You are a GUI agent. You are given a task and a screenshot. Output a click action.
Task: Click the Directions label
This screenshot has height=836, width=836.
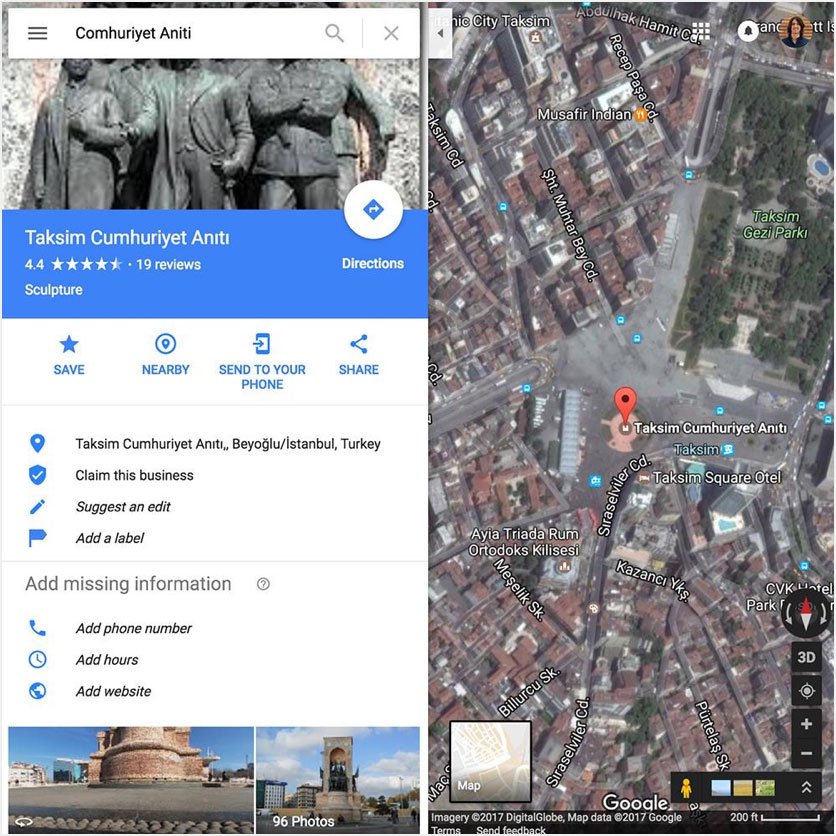pos(373,263)
